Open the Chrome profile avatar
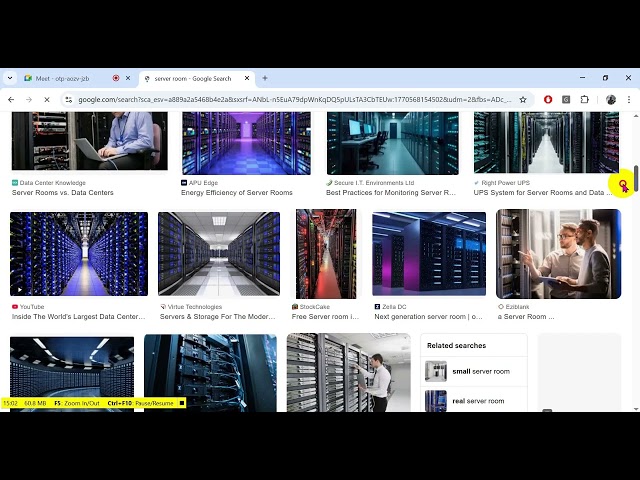The image size is (640, 480). 611,100
